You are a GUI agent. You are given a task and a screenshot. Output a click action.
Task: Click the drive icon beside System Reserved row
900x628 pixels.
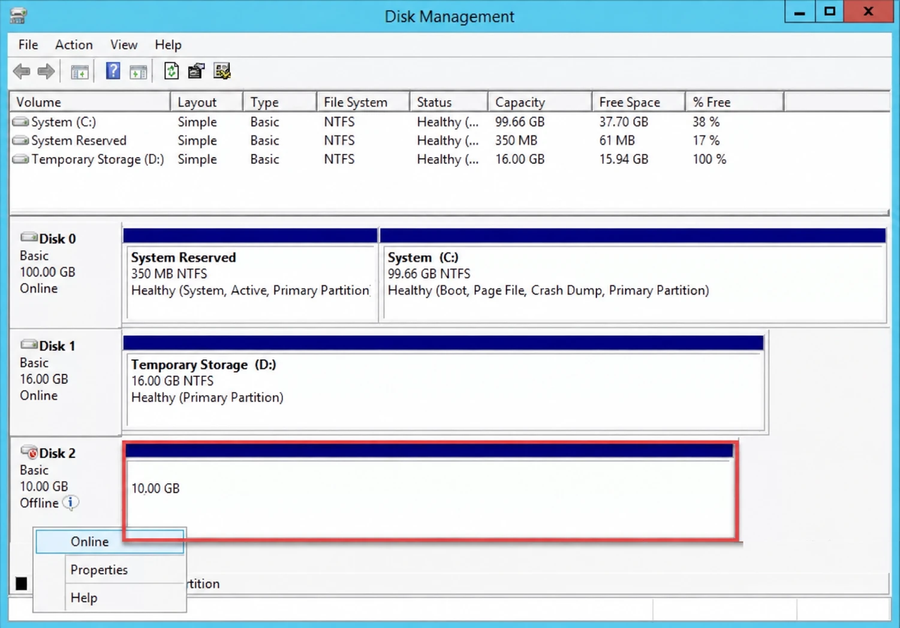(x=21, y=140)
